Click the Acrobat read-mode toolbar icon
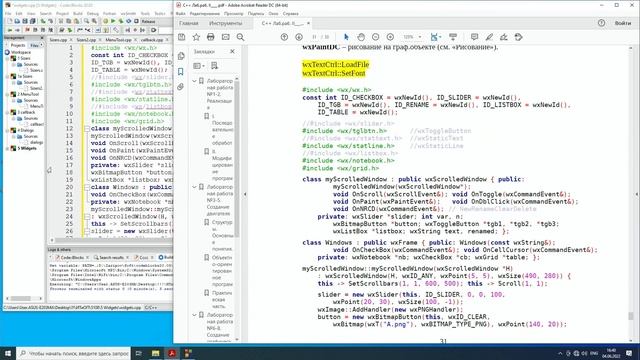640x360 pixels. [453, 37]
